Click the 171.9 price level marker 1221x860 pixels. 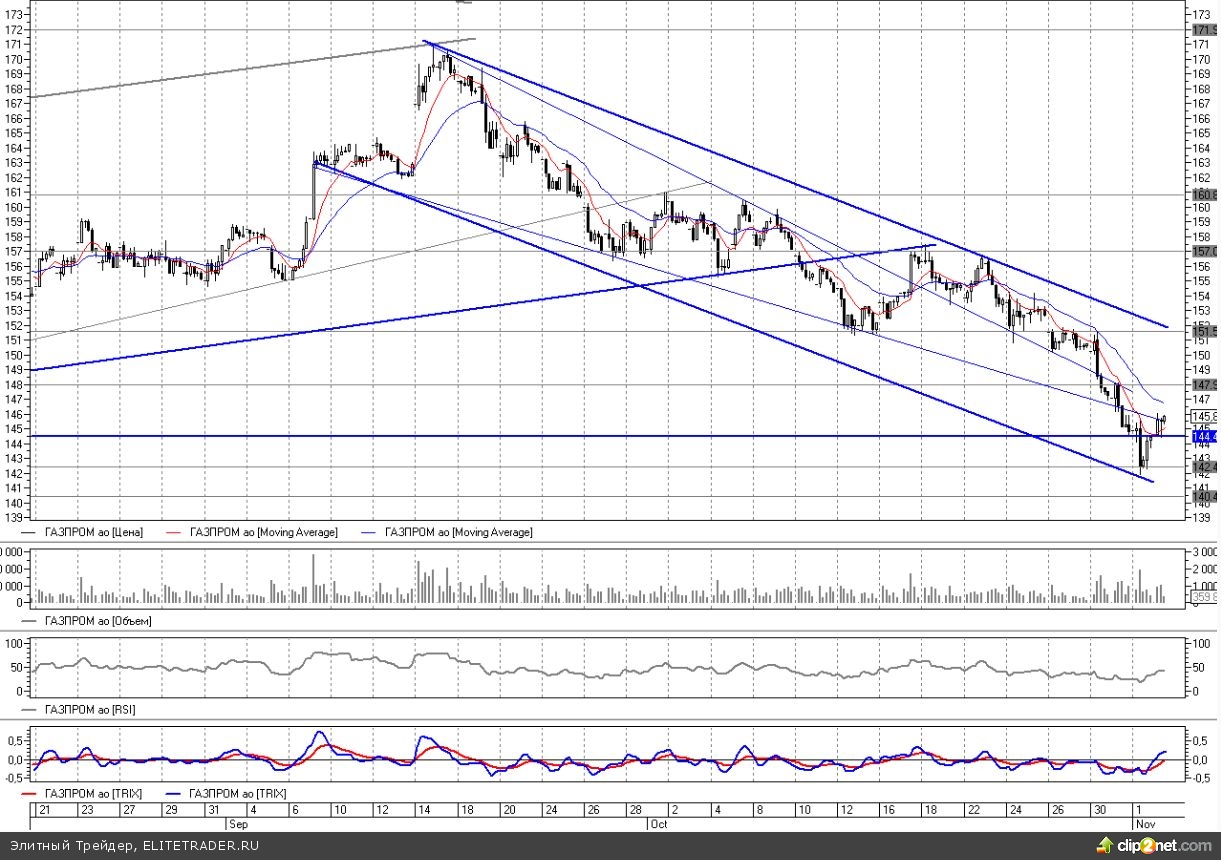1204,31
